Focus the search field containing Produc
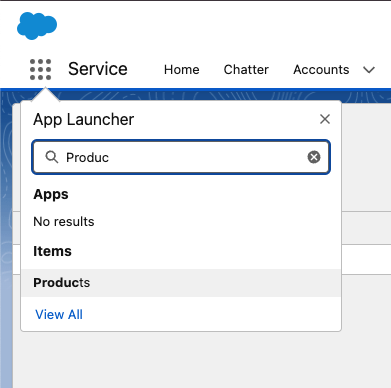The height and width of the screenshot is (388, 391). 181,157
